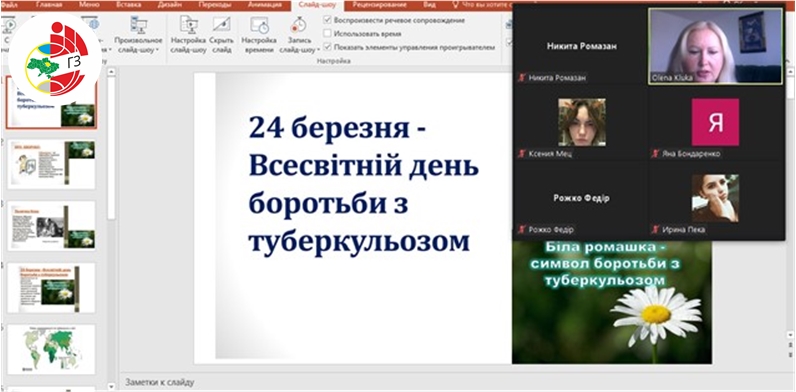
Task: Select fourth slide thumbnail with daisy picture
Action: coord(51,287)
